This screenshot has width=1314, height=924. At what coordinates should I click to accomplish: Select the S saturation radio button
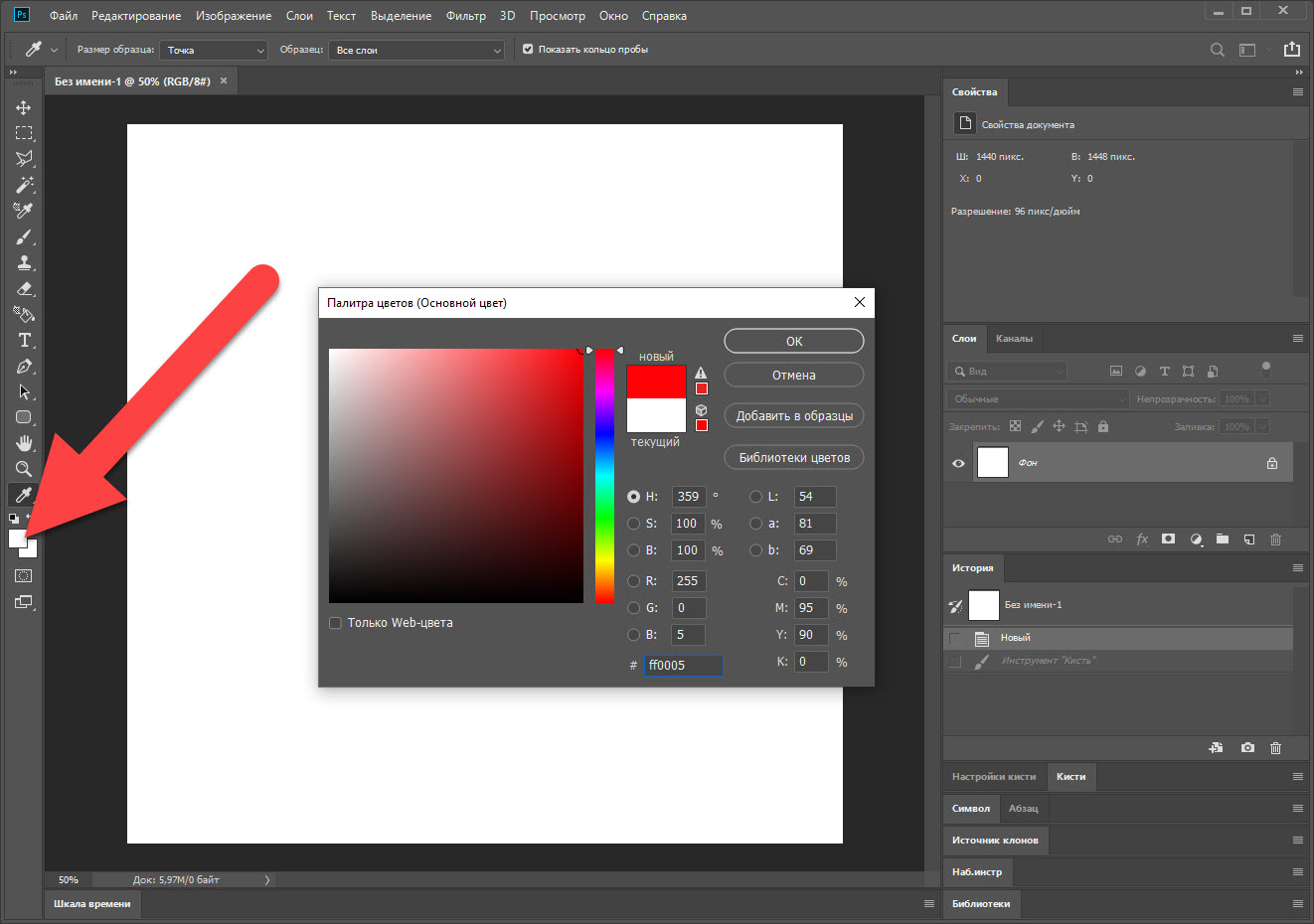click(634, 524)
